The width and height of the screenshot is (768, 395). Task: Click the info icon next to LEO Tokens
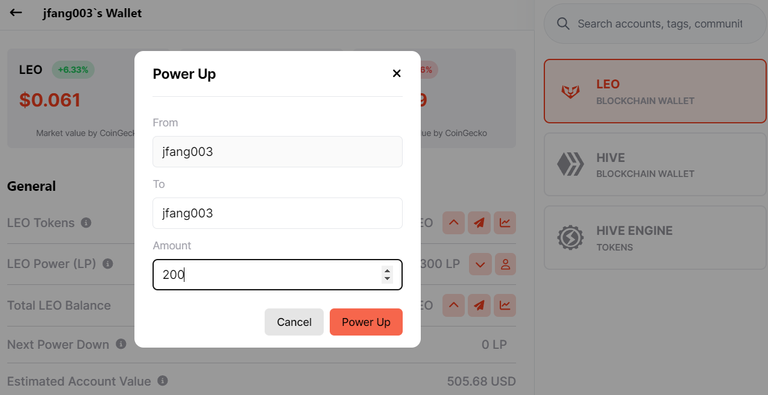coord(86,223)
